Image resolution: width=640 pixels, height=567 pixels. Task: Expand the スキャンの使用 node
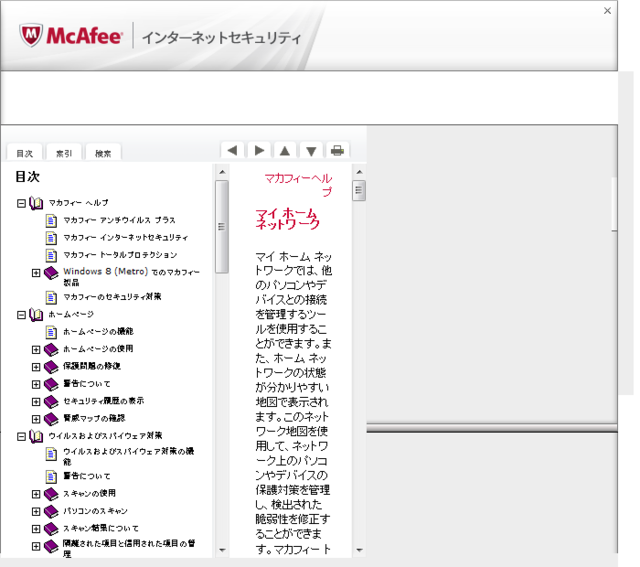click(x=36, y=494)
